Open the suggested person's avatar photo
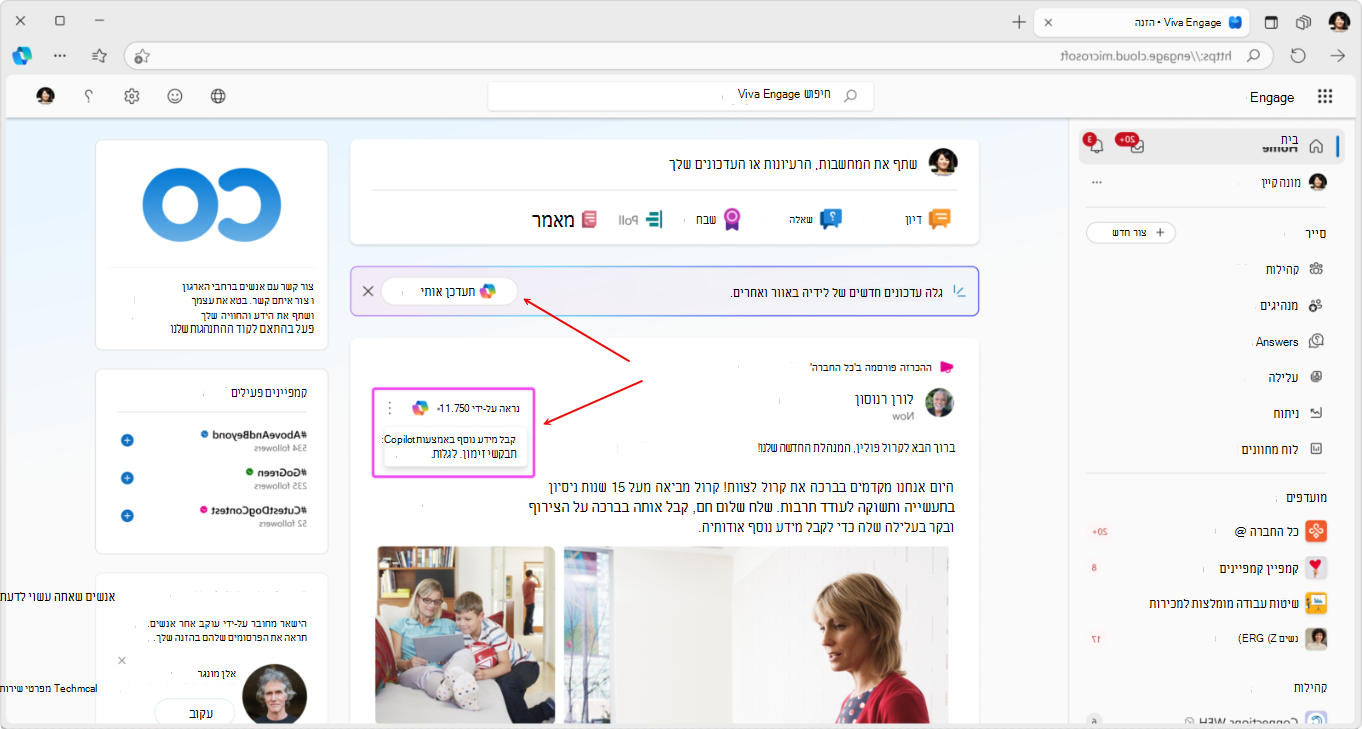The image size is (1362, 729). [274, 694]
